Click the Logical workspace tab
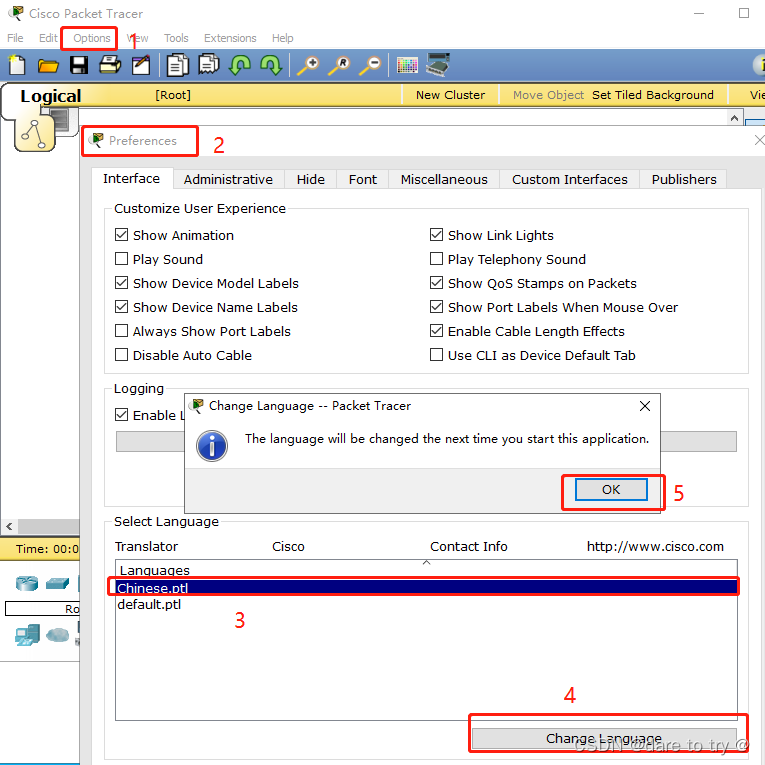Screen dimensions: 765x765 pyautogui.click(x=51, y=96)
